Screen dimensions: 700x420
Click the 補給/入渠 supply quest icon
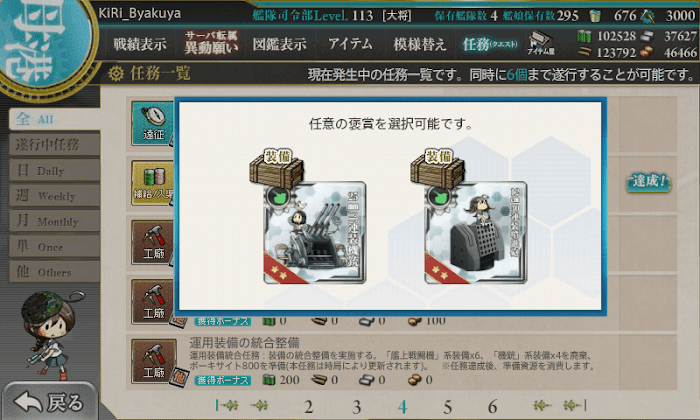pos(153,183)
